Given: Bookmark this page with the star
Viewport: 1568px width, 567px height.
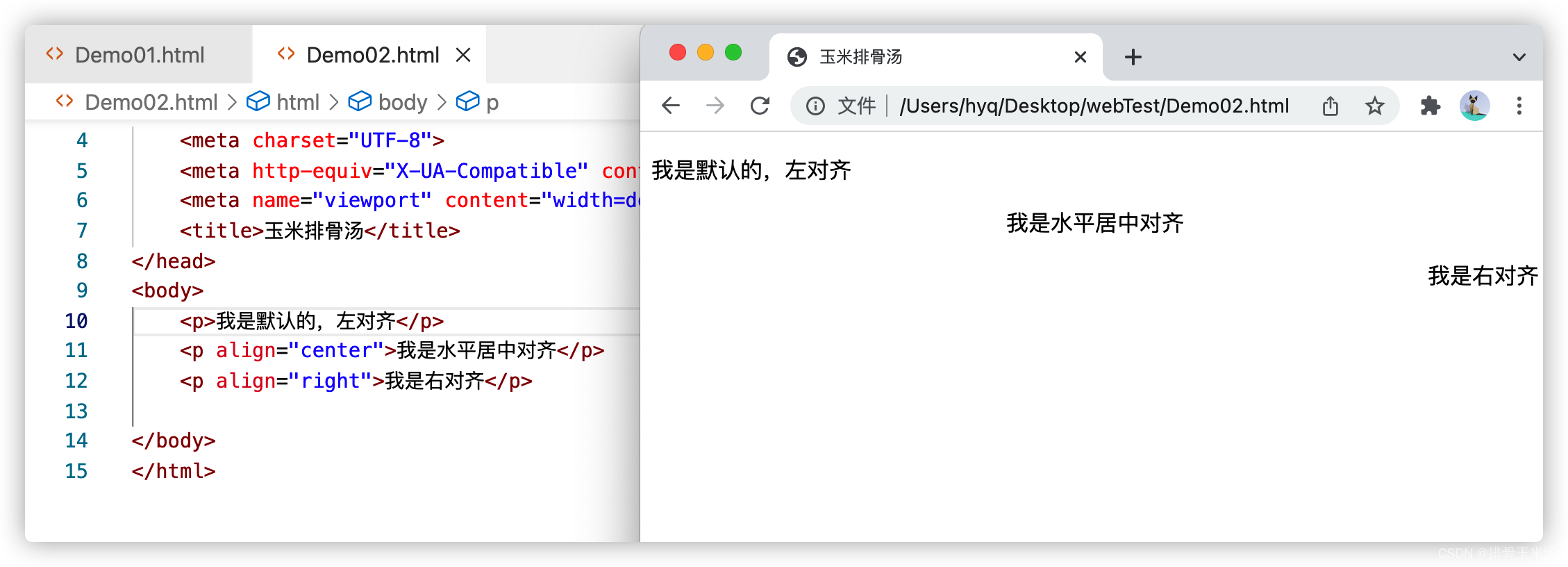Looking at the screenshot, I should point(1374,106).
